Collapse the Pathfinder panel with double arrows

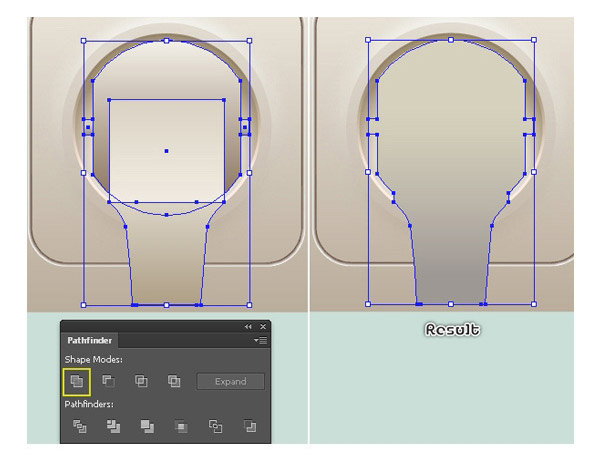(x=248, y=326)
